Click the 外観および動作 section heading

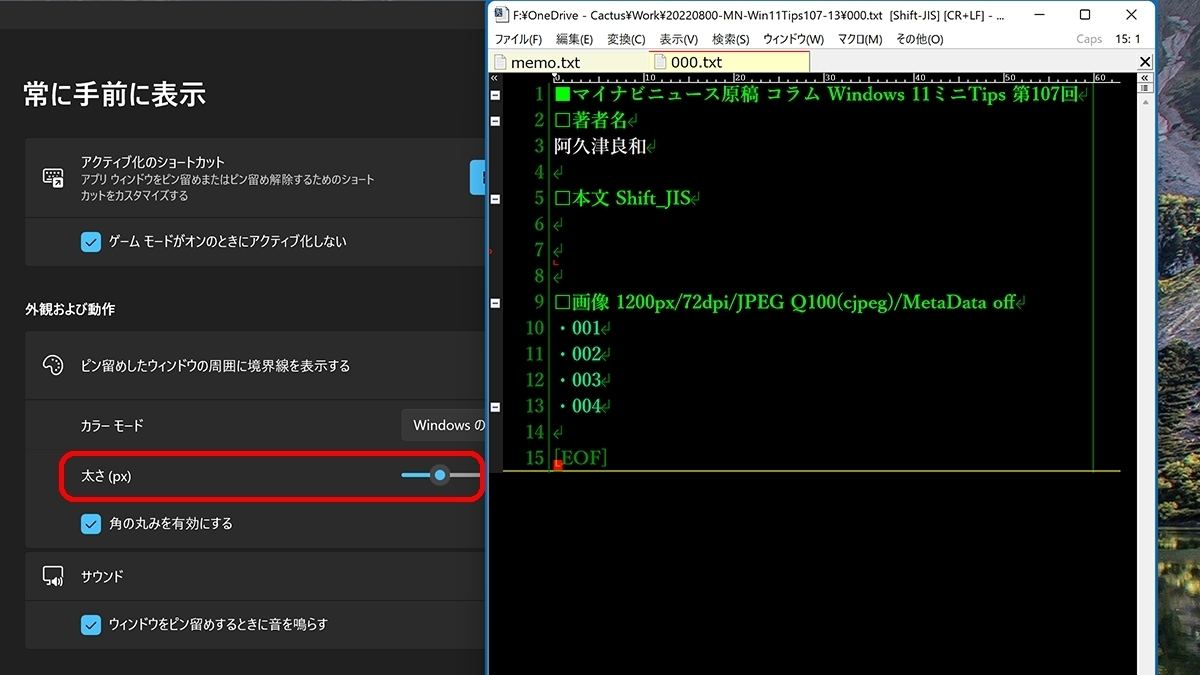pyautogui.click(x=70, y=309)
